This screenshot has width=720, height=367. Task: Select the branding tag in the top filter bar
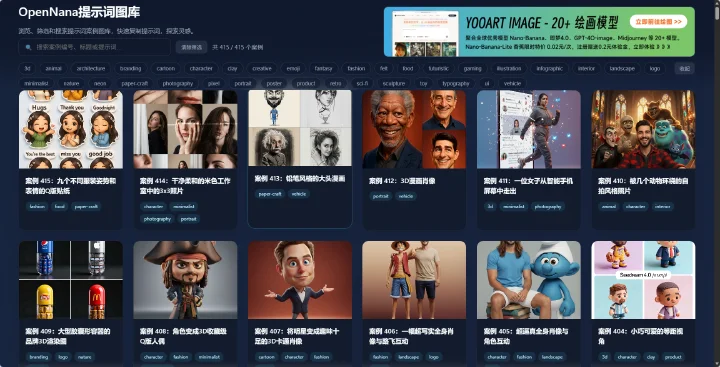[x=131, y=68]
